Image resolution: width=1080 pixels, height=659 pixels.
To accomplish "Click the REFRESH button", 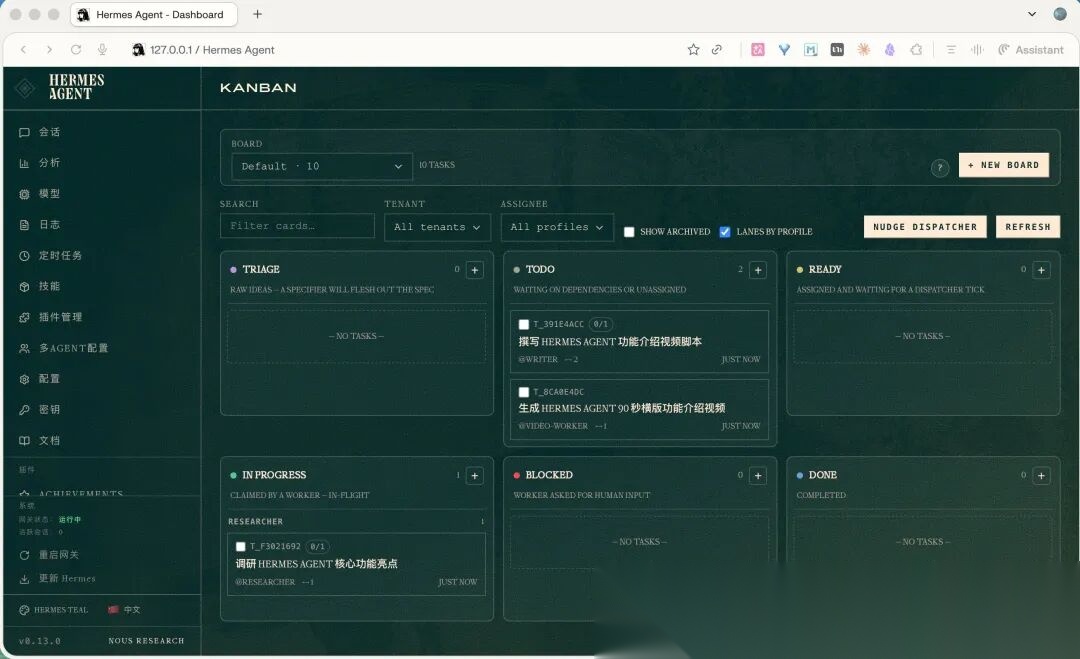I will click(1028, 227).
